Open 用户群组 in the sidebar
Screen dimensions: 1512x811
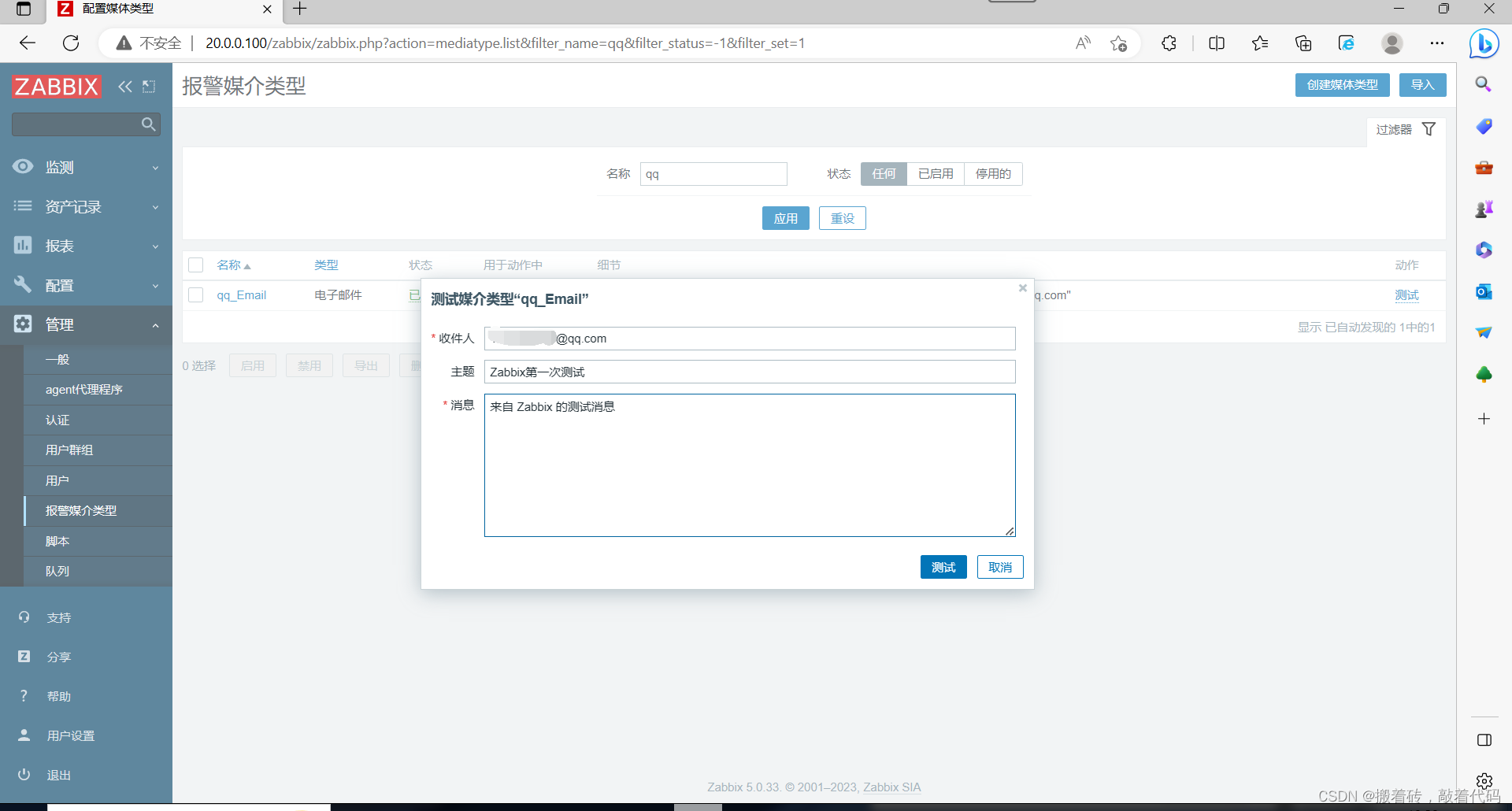tap(98, 450)
